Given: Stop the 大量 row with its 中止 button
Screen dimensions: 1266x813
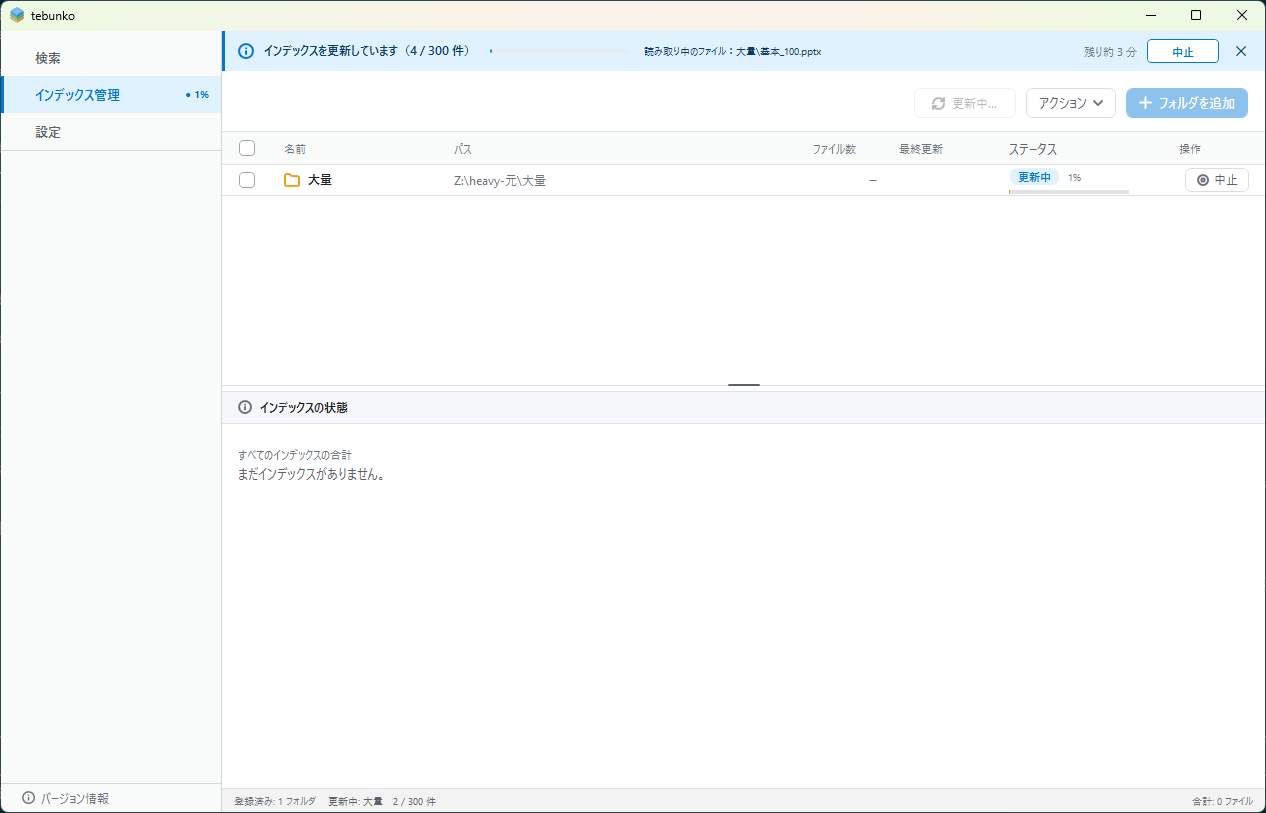Looking at the screenshot, I should (x=1216, y=180).
